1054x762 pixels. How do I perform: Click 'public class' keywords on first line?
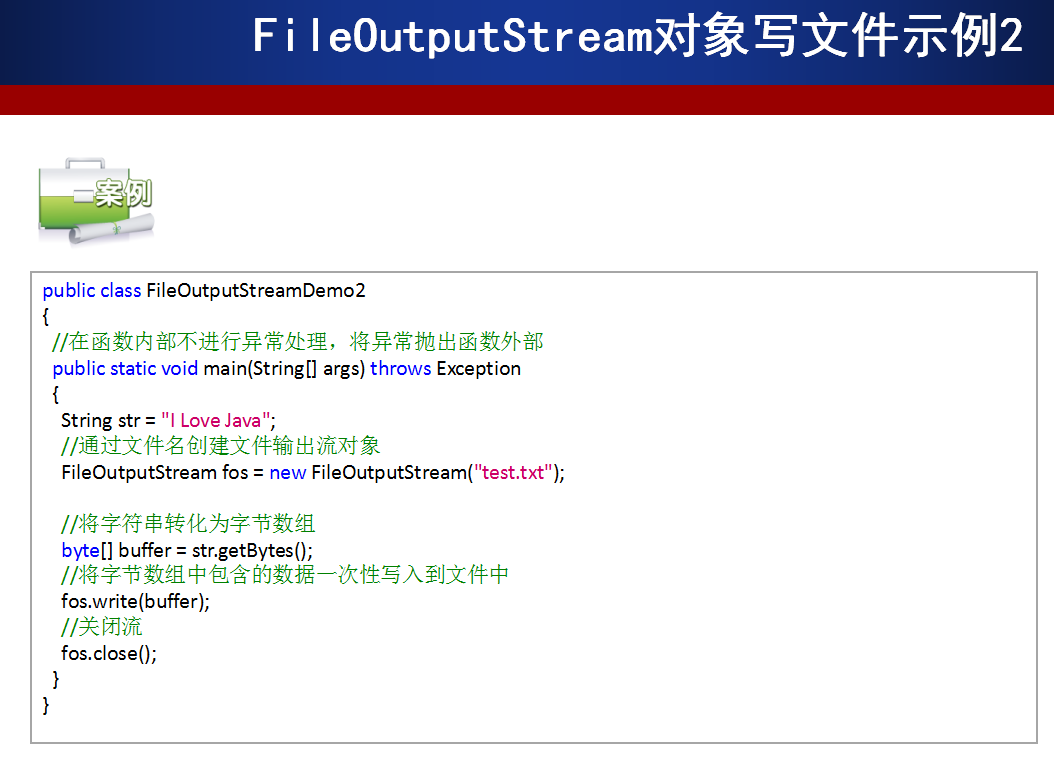click(x=92, y=290)
